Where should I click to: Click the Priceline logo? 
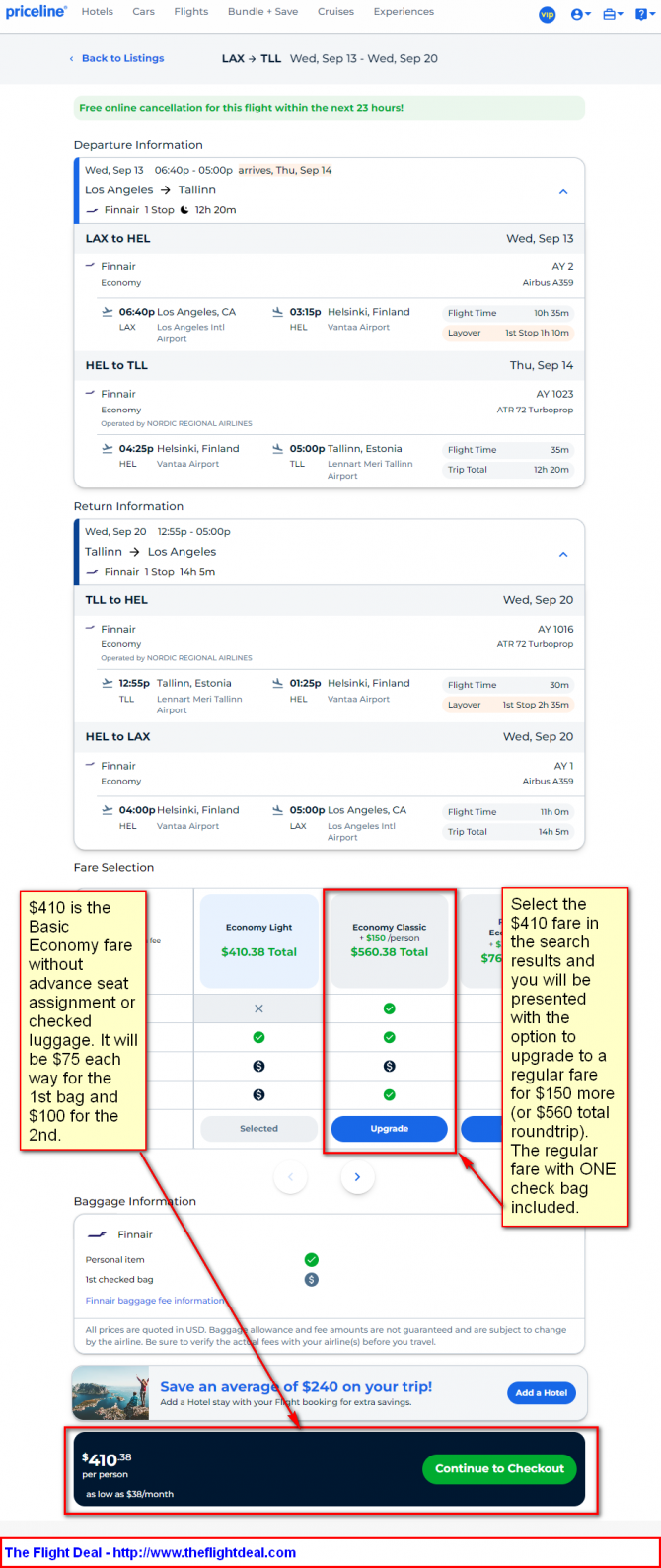click(x=37, y=12)
